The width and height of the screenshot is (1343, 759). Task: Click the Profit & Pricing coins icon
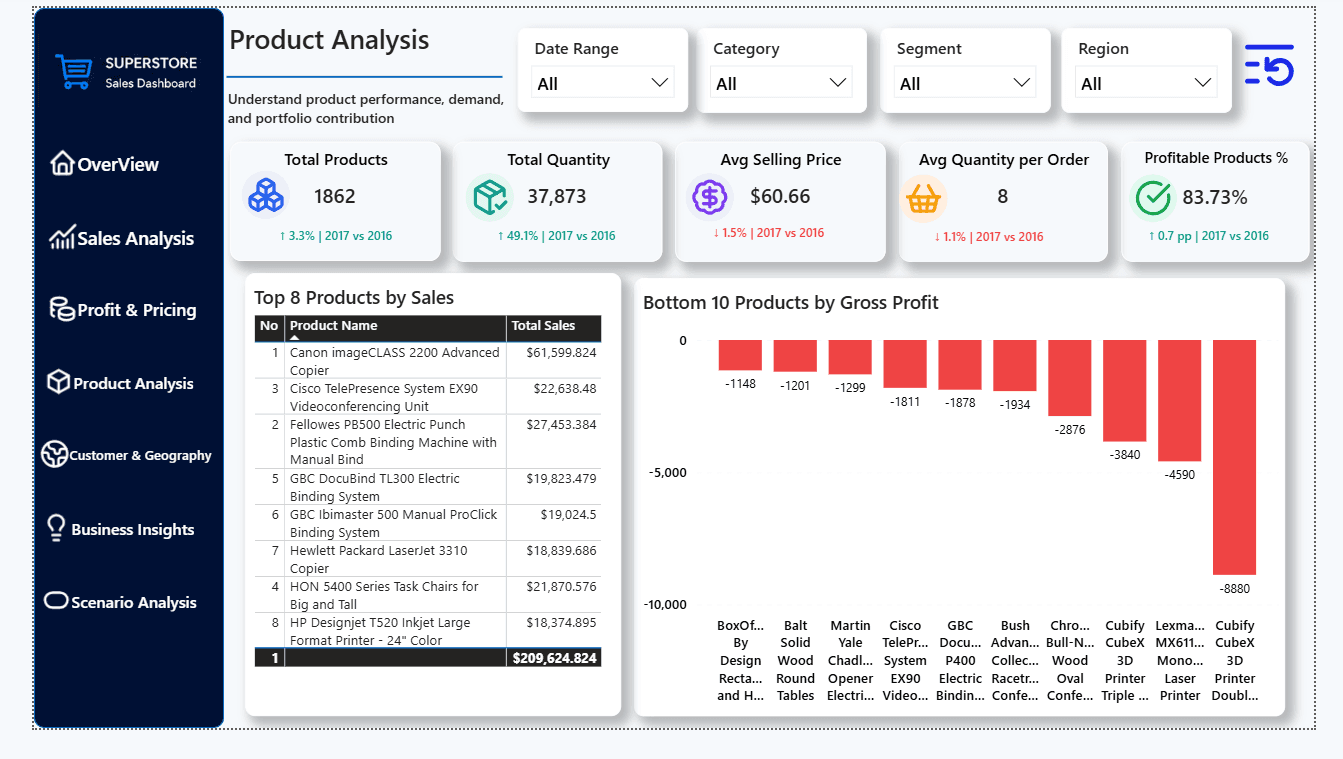pos(62,309)
